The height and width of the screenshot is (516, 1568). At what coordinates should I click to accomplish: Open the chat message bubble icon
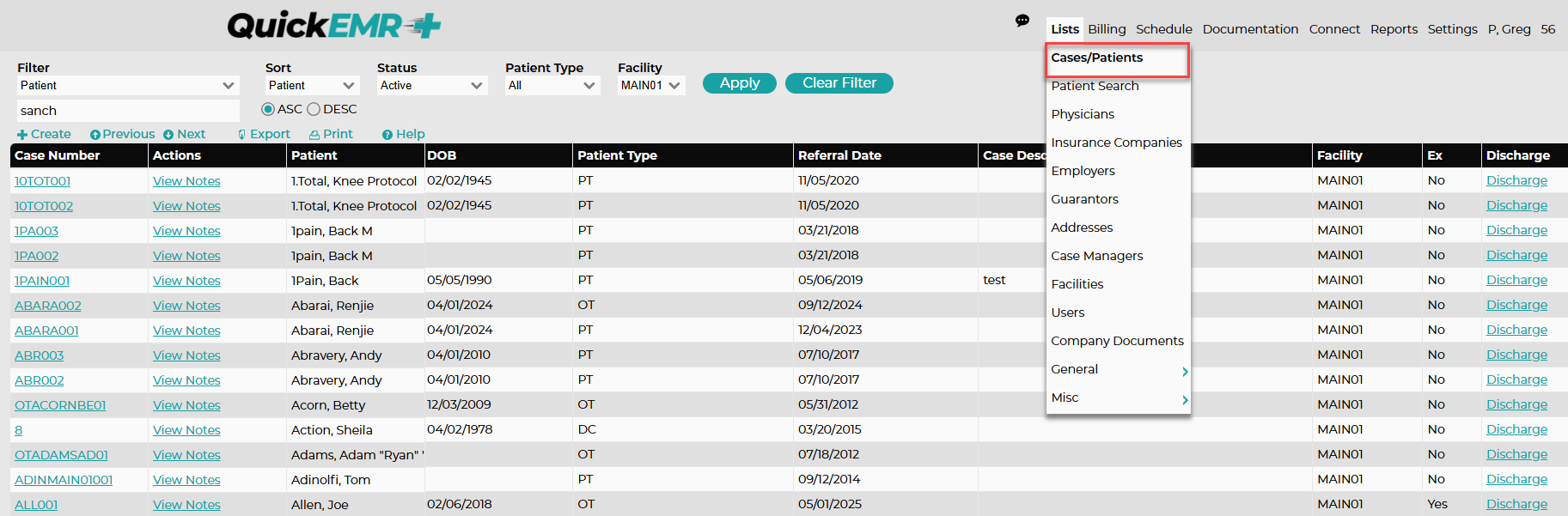tap(1022, 21)
